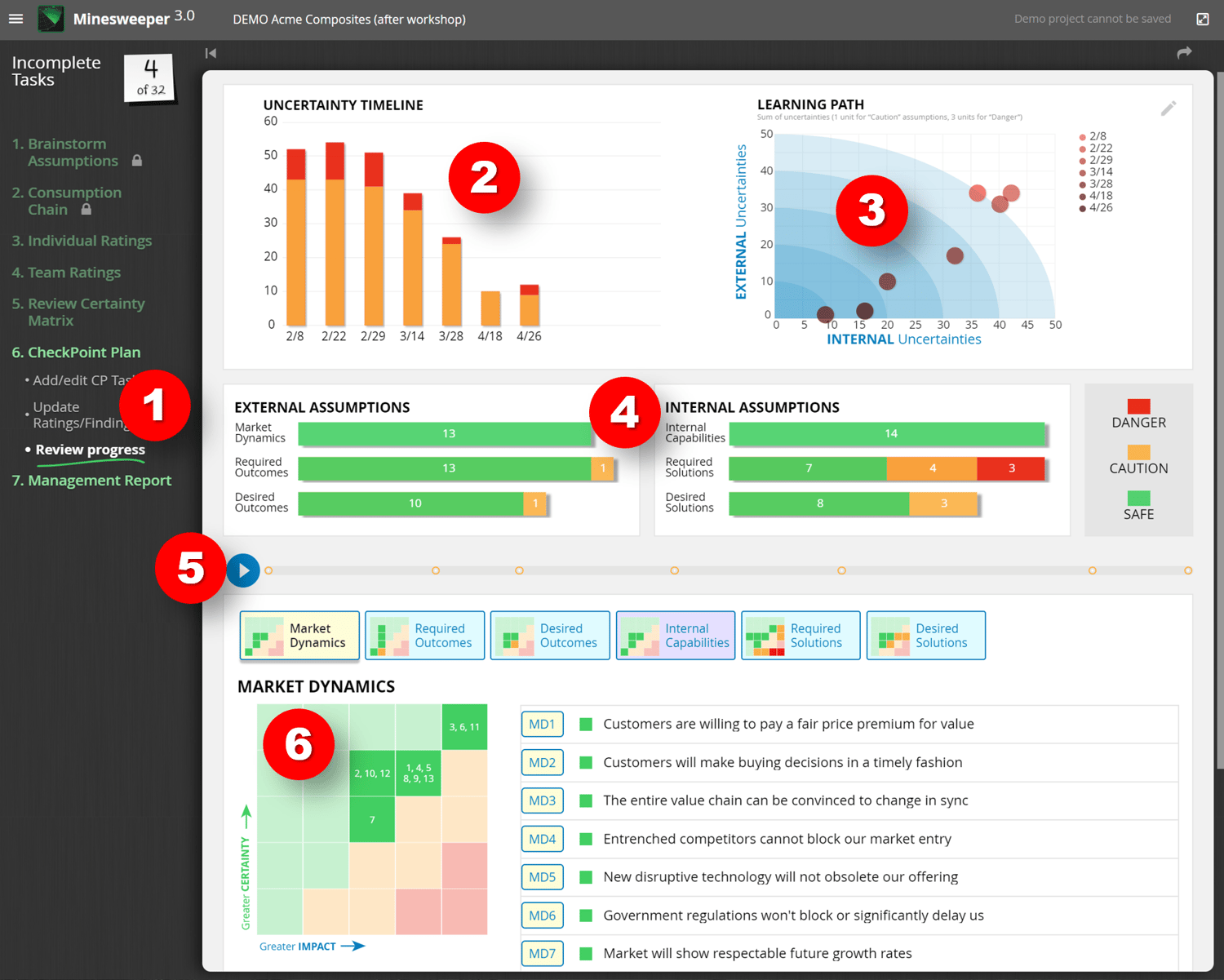
Task: Select the Market Dynamics tab
Action: [x=299, y=636]
